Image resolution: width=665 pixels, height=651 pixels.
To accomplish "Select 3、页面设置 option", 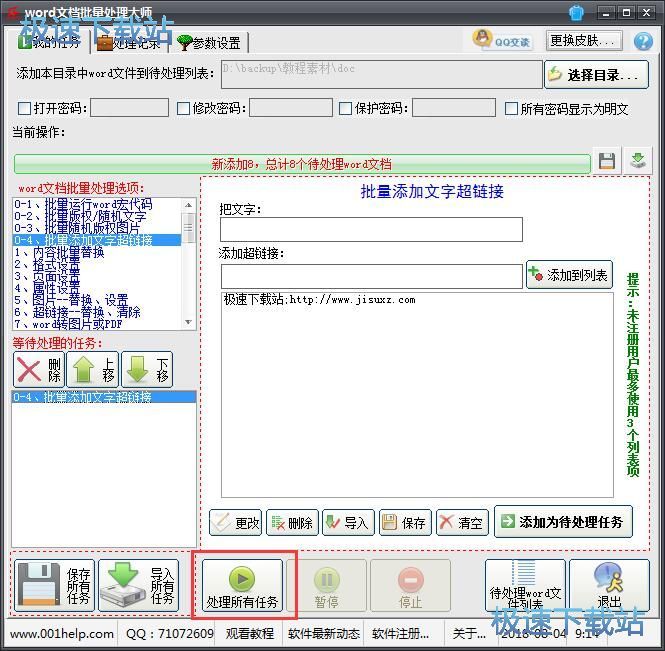I will (97, 276).
